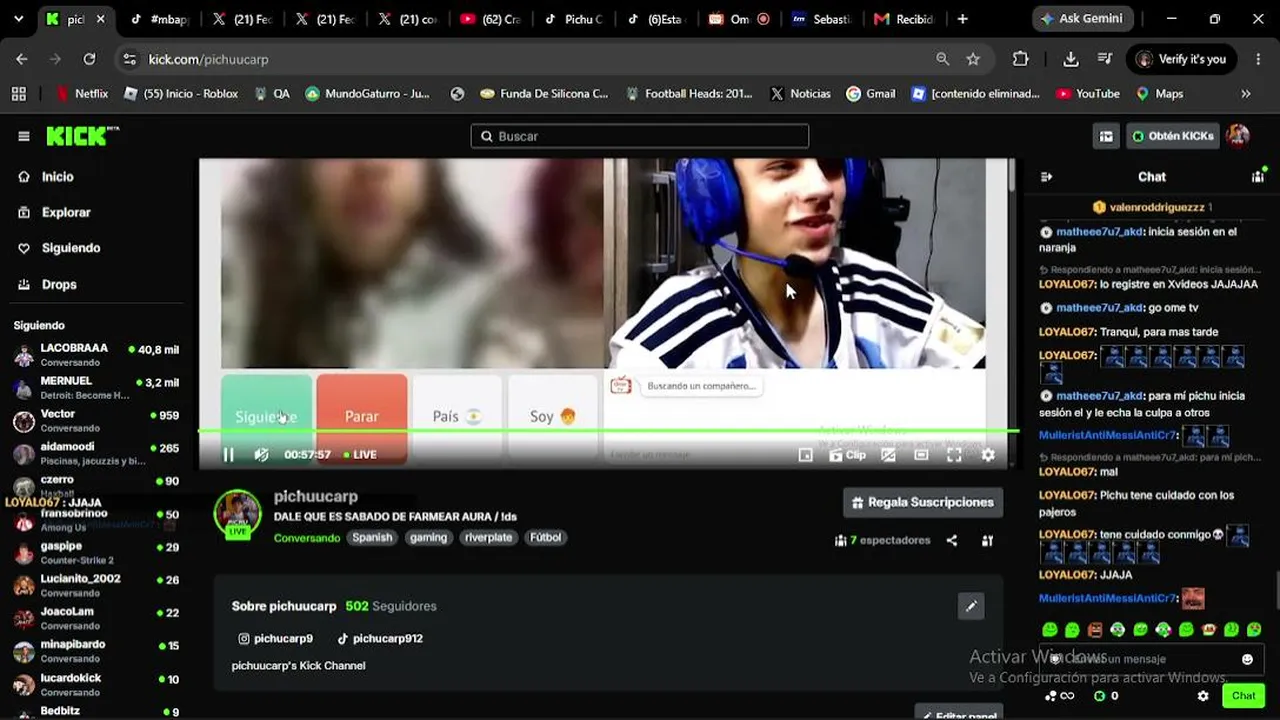
Task: Open pichuucarp9 Instagram link
Action: pos(275,639)
